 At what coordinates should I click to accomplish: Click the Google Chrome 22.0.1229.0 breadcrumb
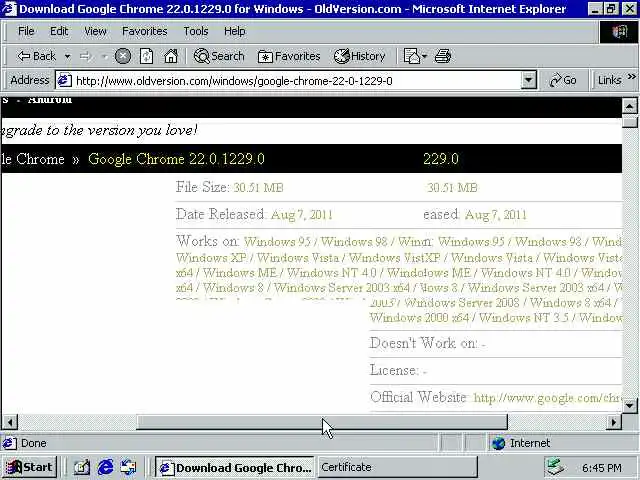[176, 159]
